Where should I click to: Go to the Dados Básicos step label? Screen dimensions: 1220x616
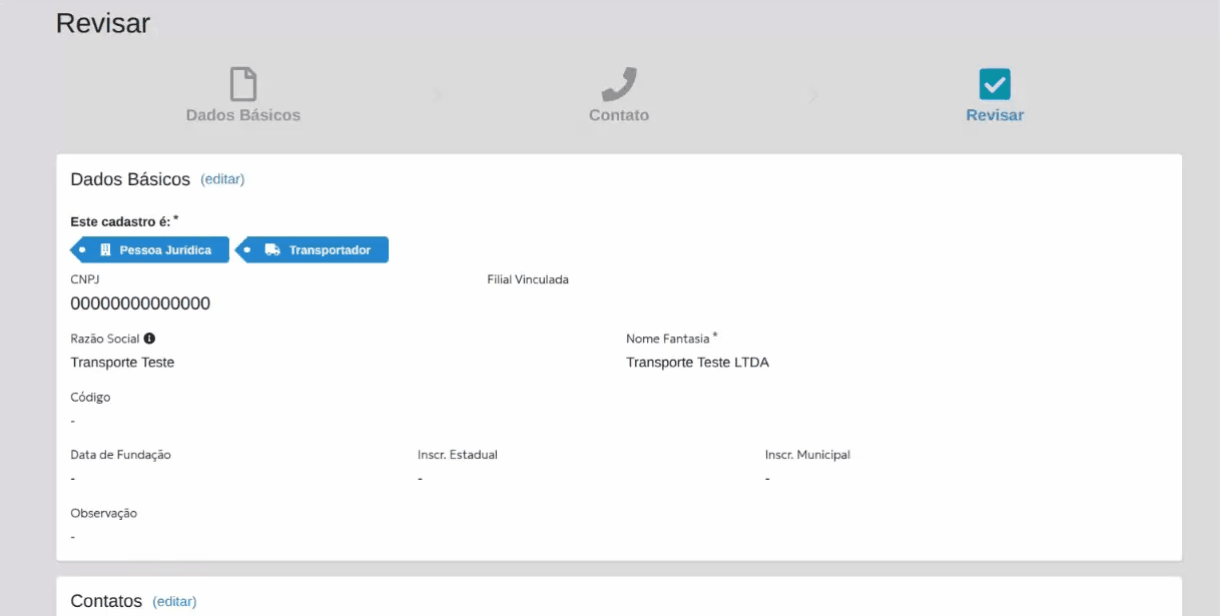tap(243, 115)
